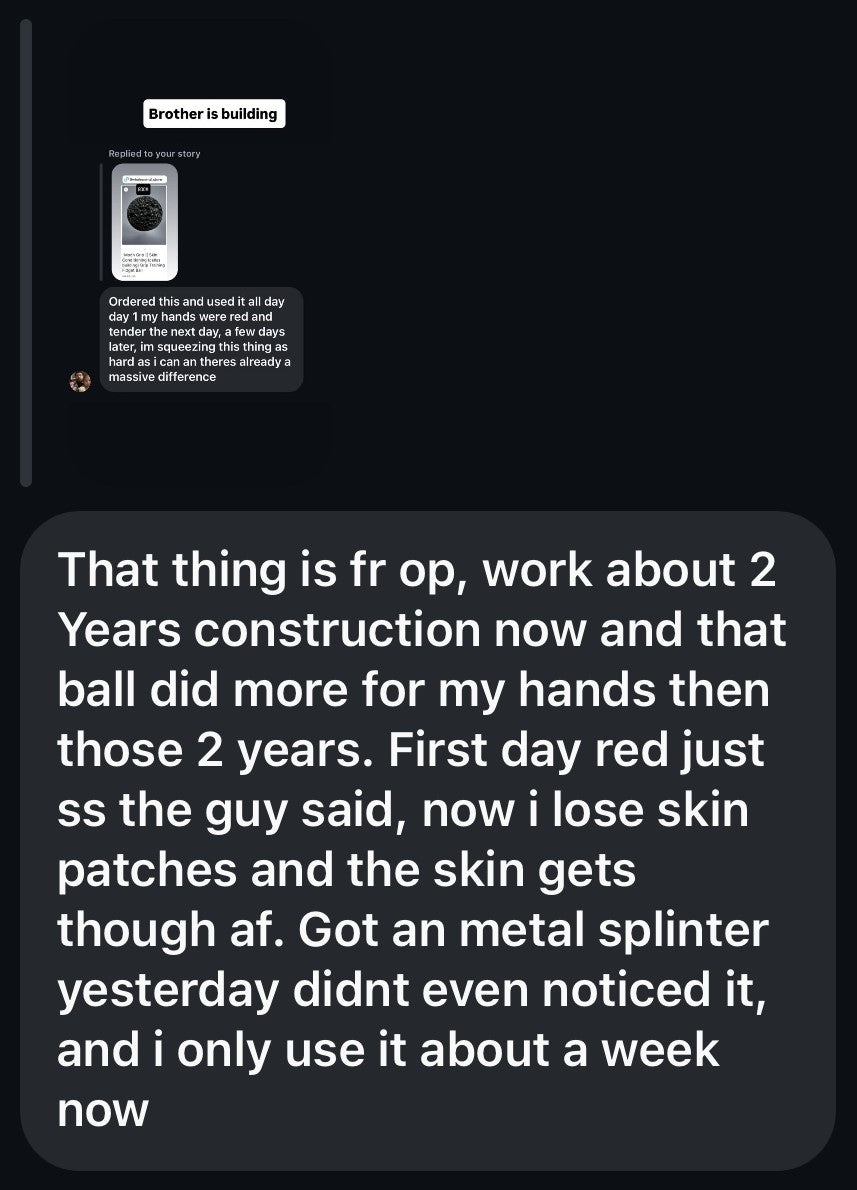857x1190 pixels.
Task: Click the store logo in story header
Action: (126, 178)
